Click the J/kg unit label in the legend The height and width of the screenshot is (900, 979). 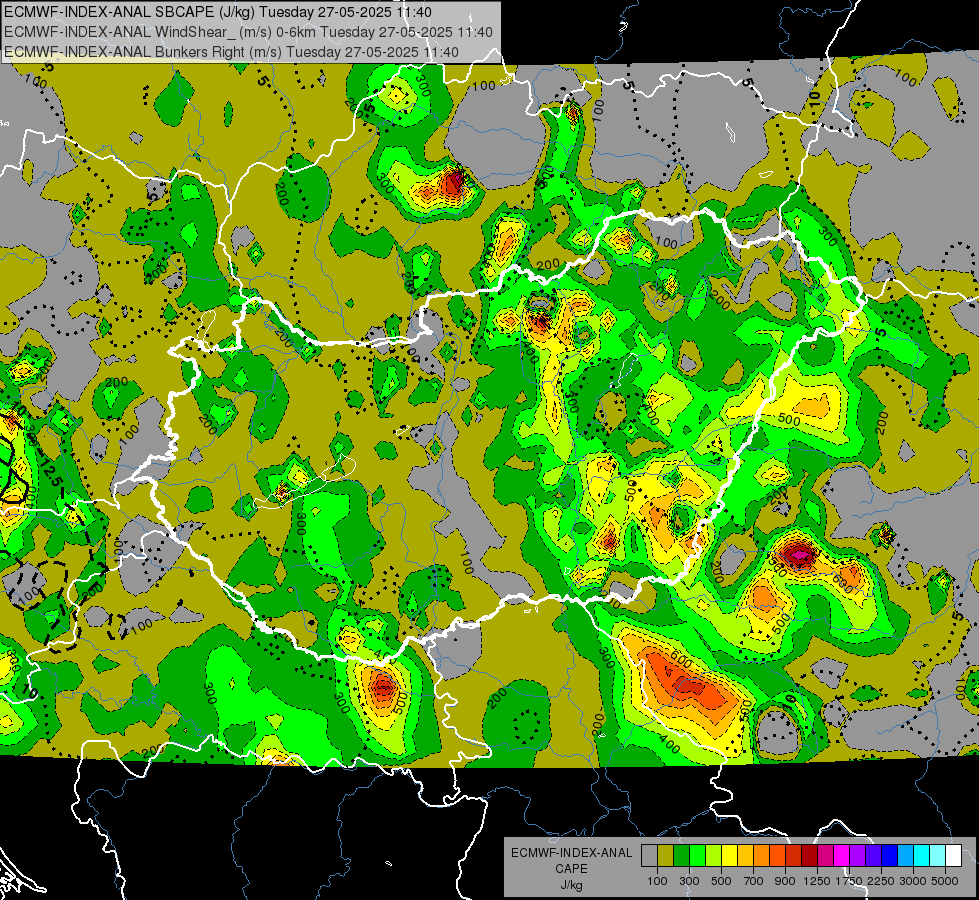(571, 885)
